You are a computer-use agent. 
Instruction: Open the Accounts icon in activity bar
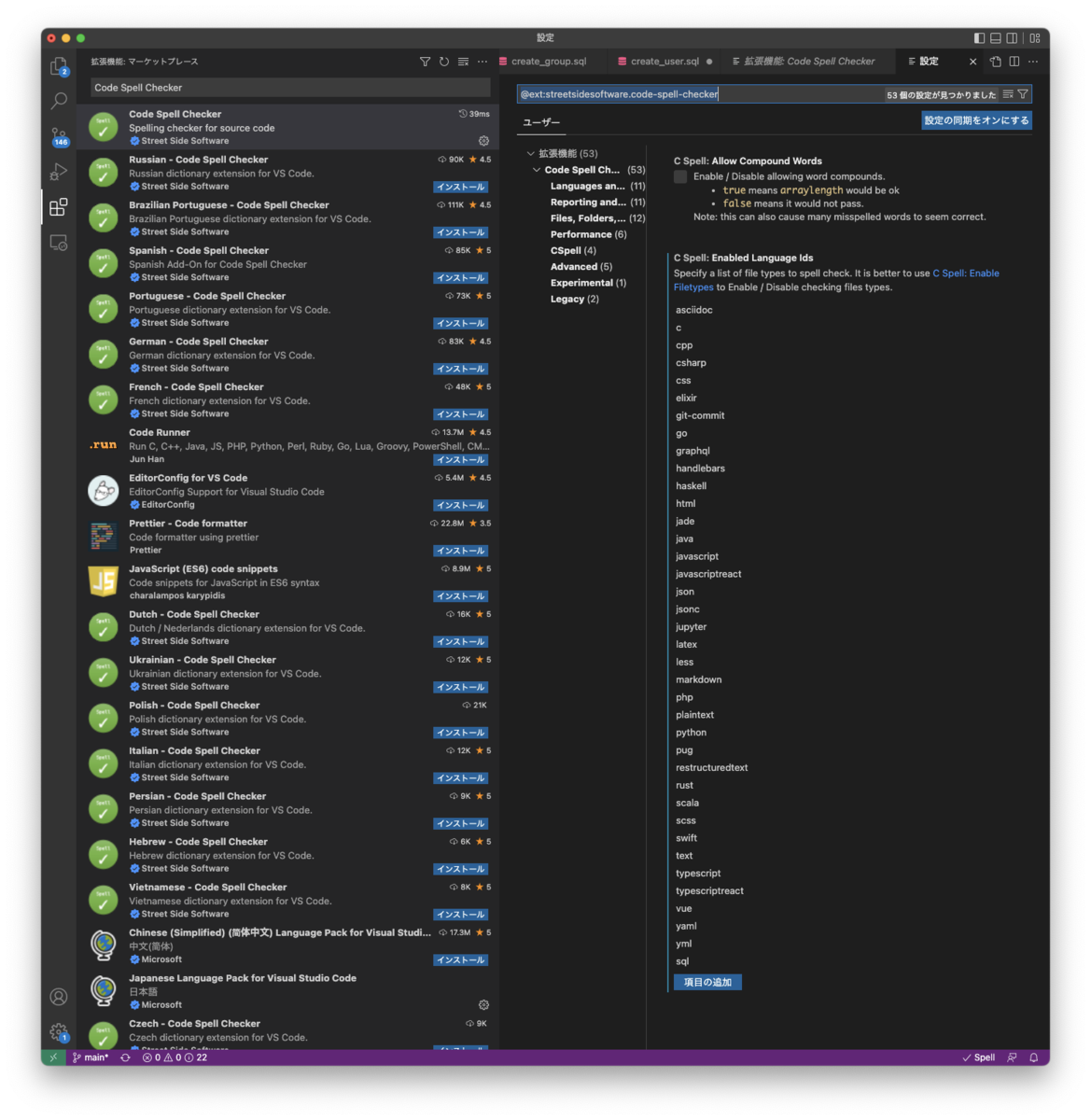click(59, 997)
